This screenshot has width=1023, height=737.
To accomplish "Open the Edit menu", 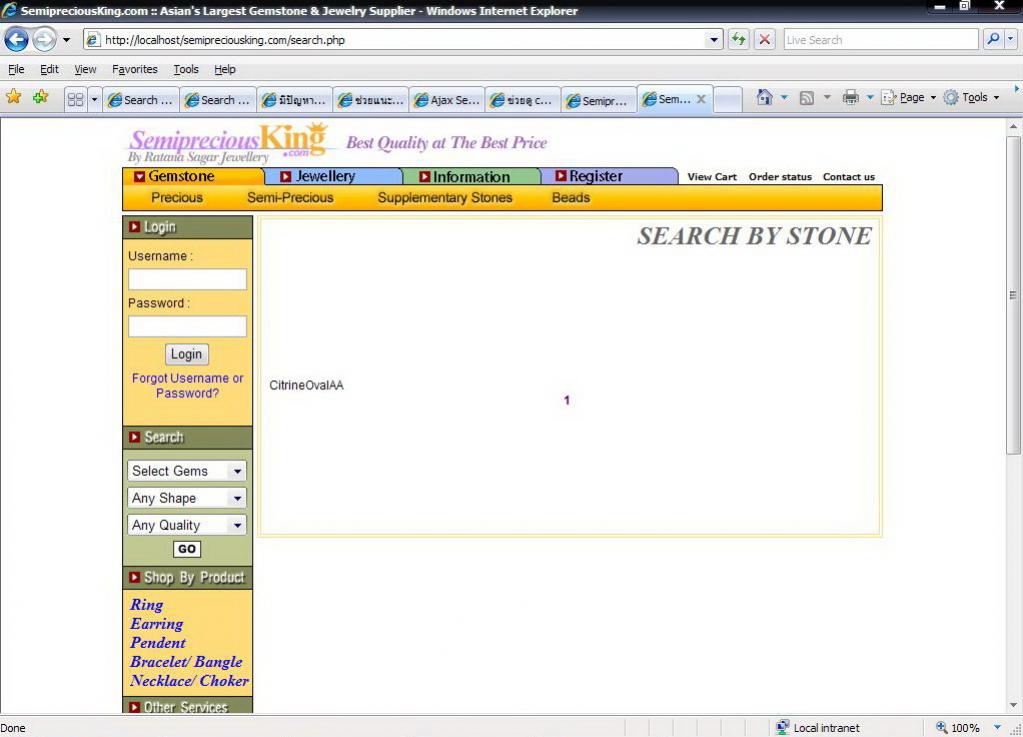I will (x=49, y=69).
